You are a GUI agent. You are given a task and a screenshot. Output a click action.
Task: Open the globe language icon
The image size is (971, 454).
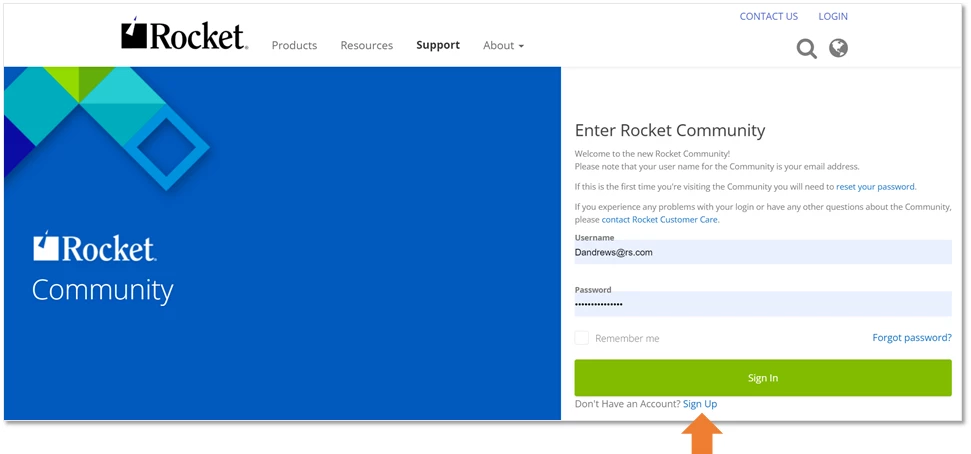838,48
